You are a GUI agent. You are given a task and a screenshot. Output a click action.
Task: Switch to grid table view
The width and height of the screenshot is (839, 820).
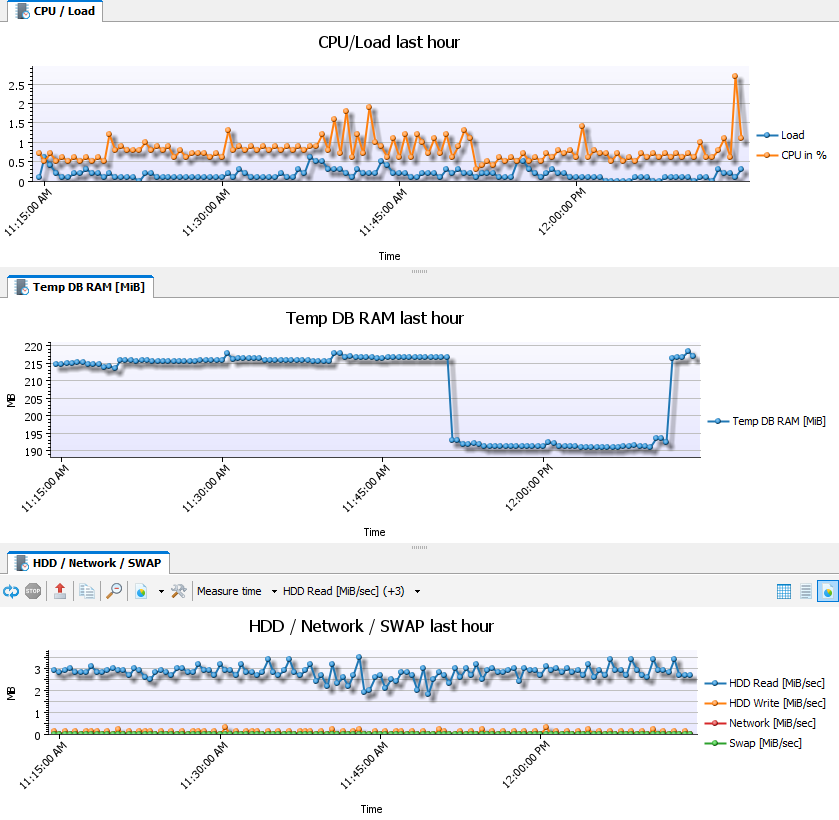pyautogui.click(x=784, y=591)
